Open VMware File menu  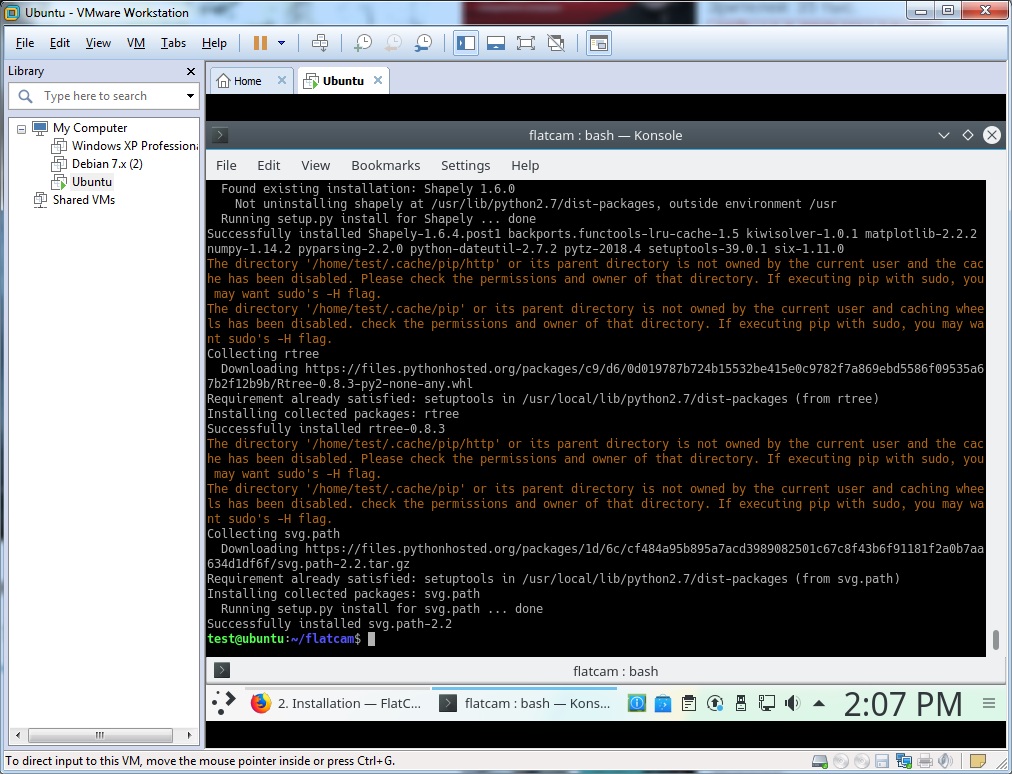click(25, 43)
